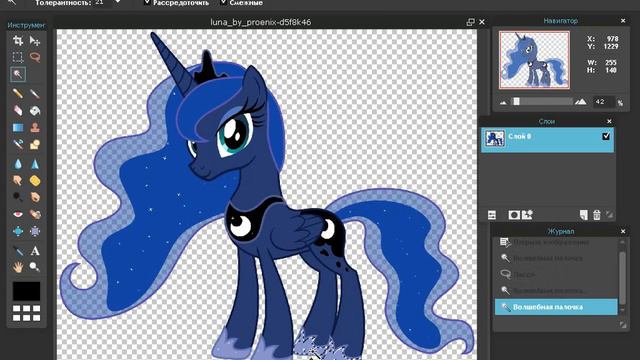
Task: Toggle the Смежные checkbox
Action: pos(224,2)
